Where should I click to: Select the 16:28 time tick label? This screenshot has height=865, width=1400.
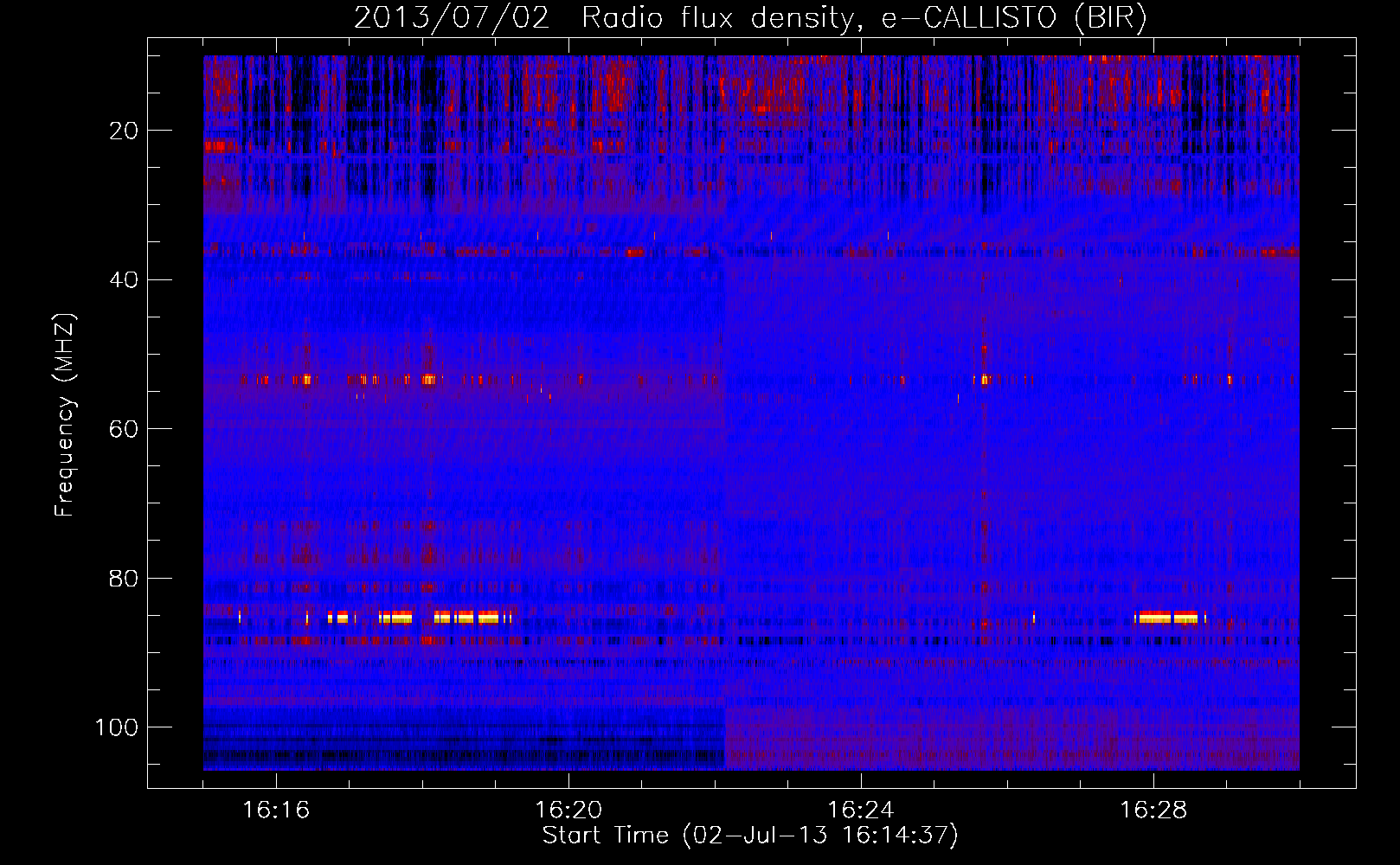1153,811
